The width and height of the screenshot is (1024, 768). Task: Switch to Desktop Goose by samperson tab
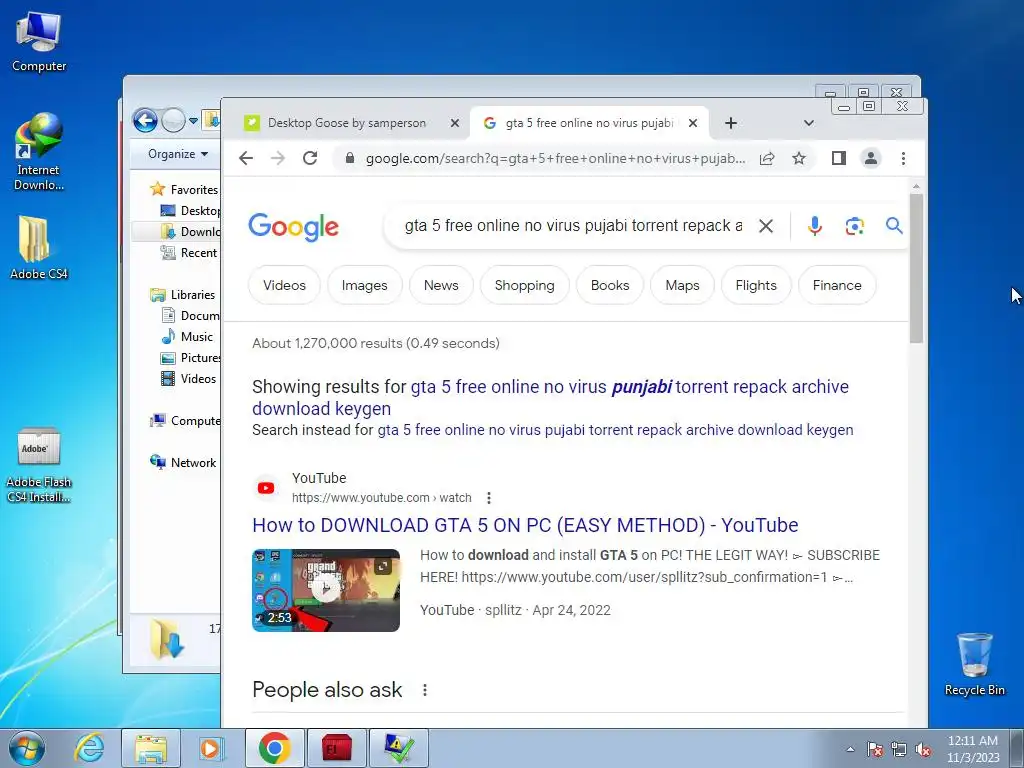pyautogui.click(x=346, y=123)
